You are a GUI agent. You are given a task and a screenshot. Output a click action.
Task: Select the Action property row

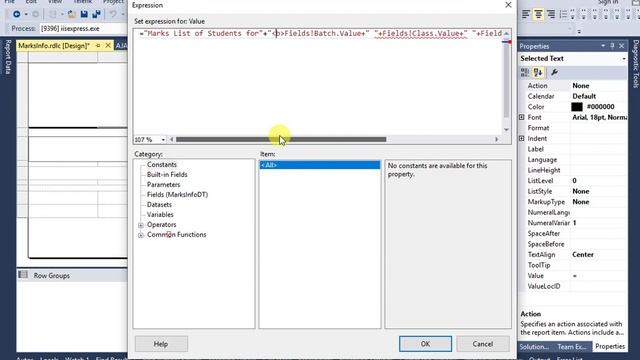pos(573,86)
